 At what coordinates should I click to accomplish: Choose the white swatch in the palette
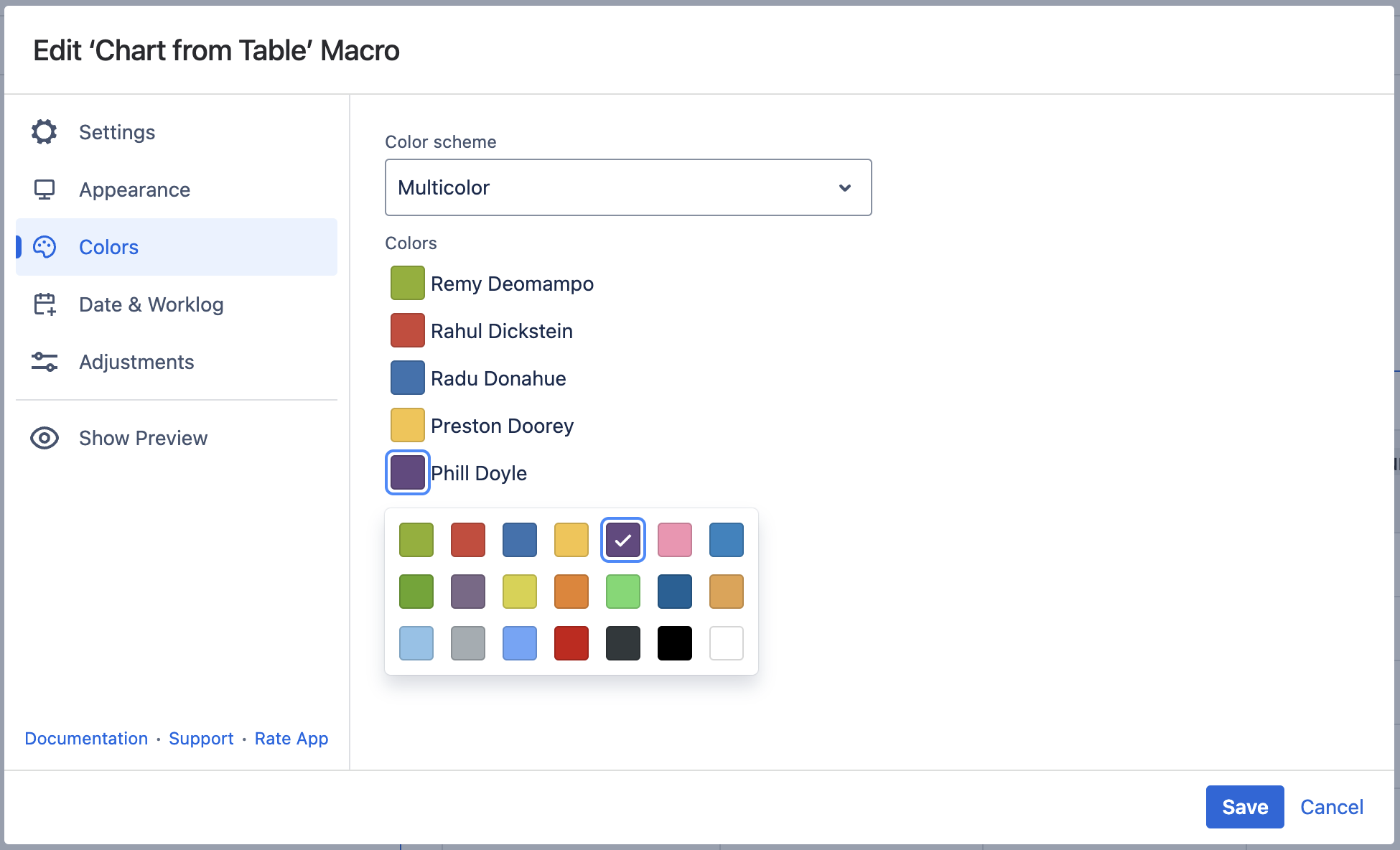(x=726, y=643)
